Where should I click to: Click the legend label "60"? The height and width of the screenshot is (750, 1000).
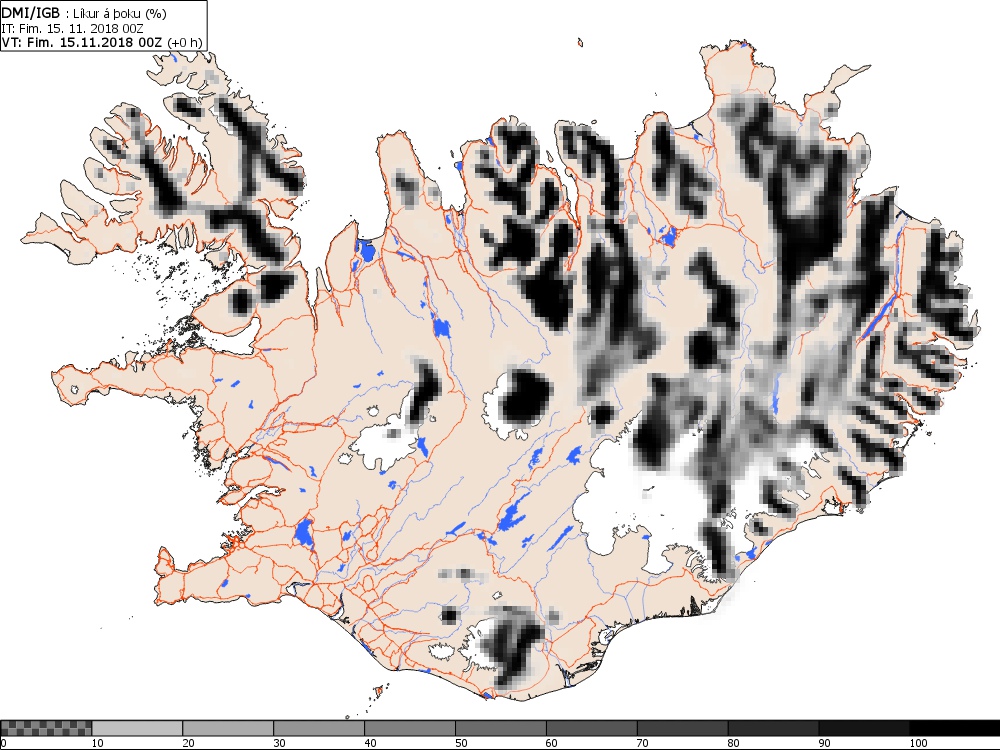pyautogui.click(x=552, y=743)
